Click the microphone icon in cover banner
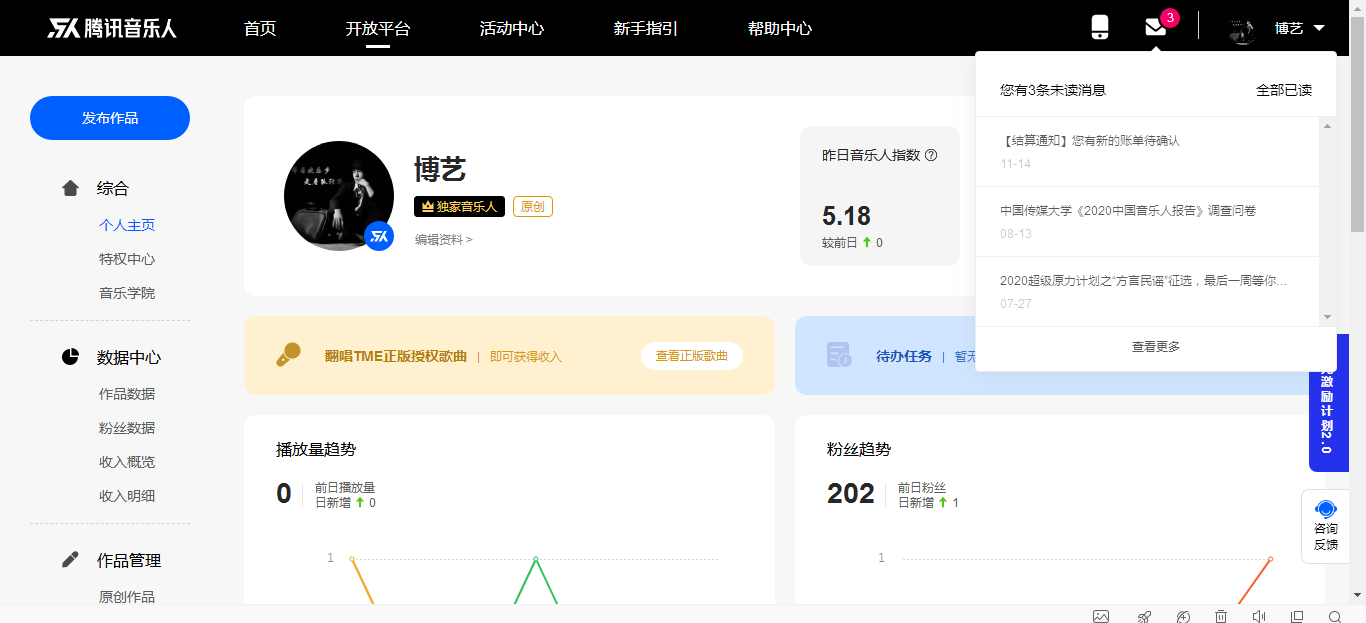The image size is (1366, 623). (x=288, y=355)
